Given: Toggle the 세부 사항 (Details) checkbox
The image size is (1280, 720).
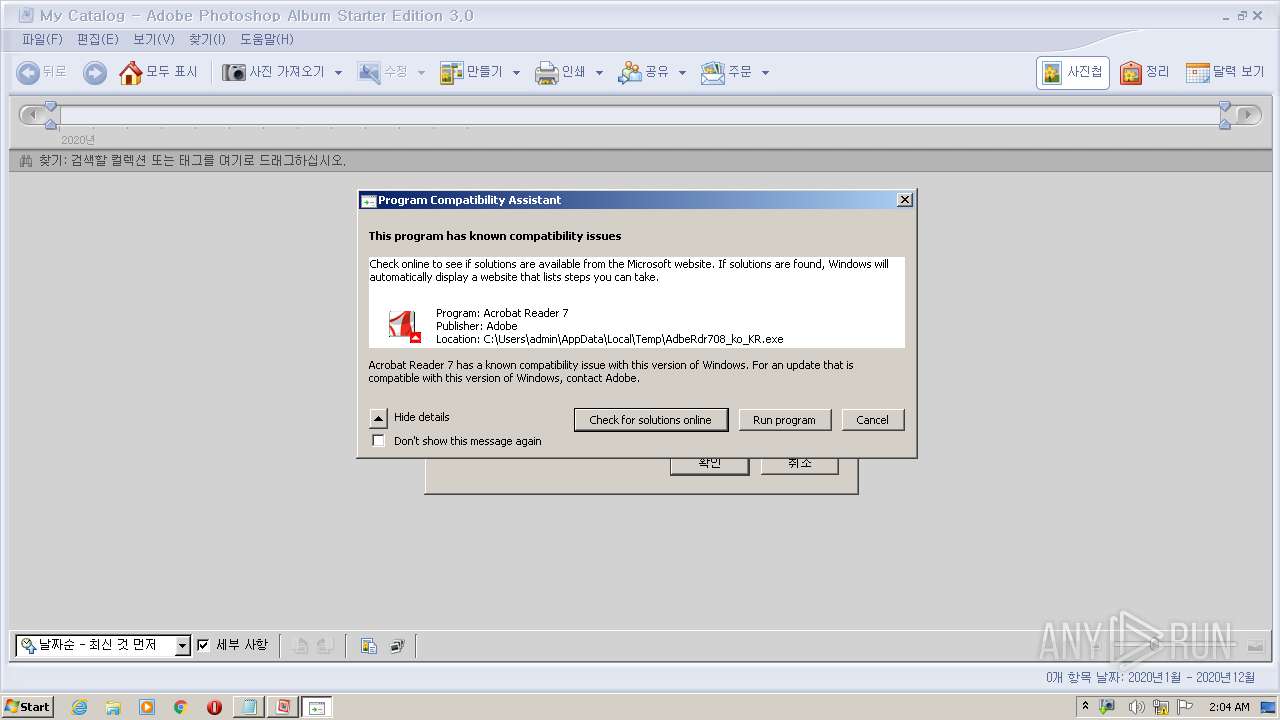Looking at the screenshot, I should click(x=203, y=645).
